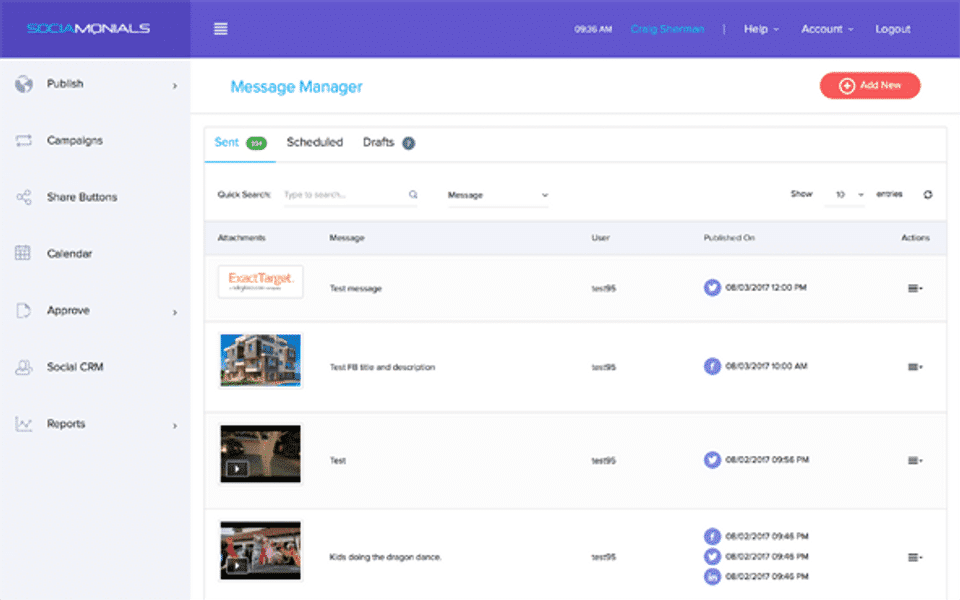Viewport: 960px width, 600px height.
Task: Click the Social CRM people icon
Action: click(23, 367)
